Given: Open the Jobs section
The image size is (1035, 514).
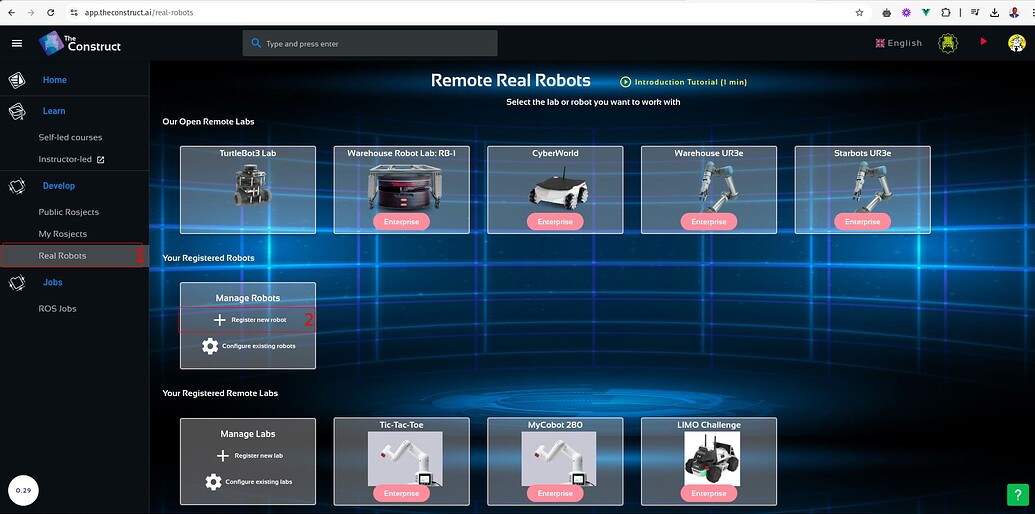Looking at the screenshot, I should click(53, 282).
